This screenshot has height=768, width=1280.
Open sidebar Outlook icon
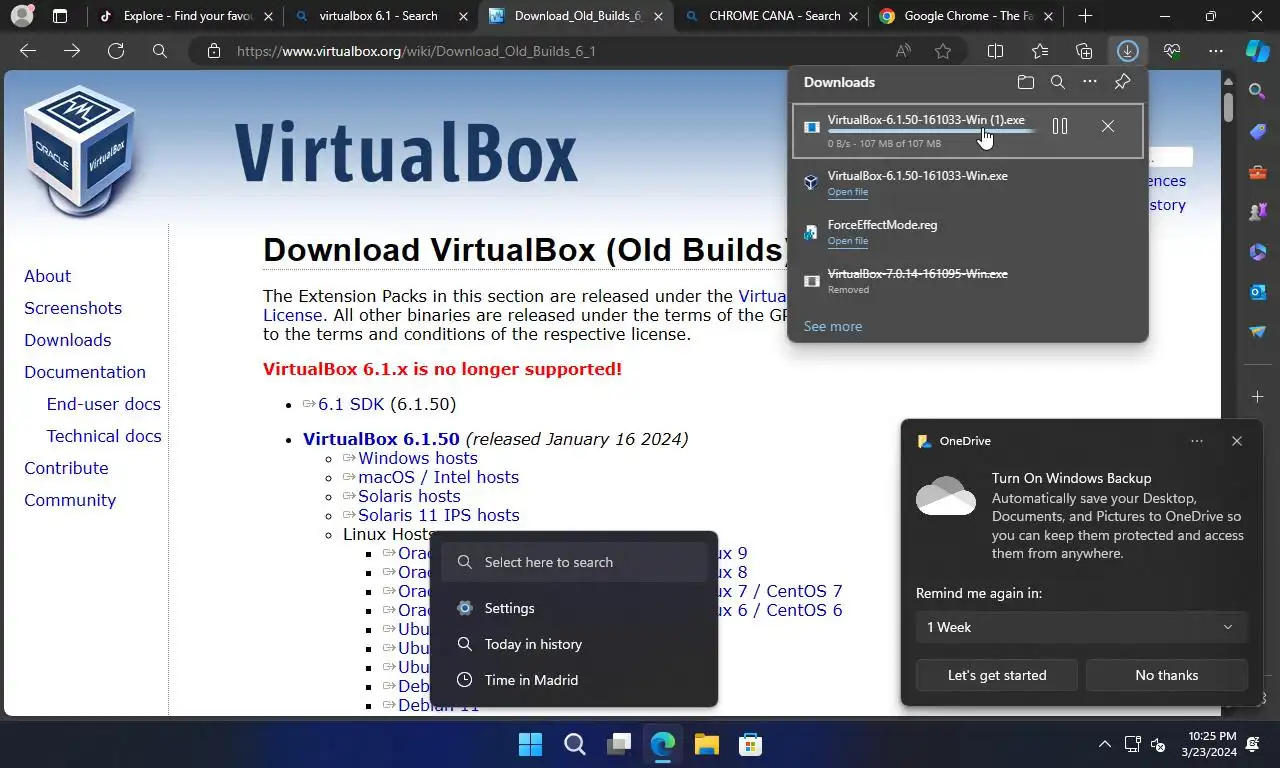point(1258,292)
